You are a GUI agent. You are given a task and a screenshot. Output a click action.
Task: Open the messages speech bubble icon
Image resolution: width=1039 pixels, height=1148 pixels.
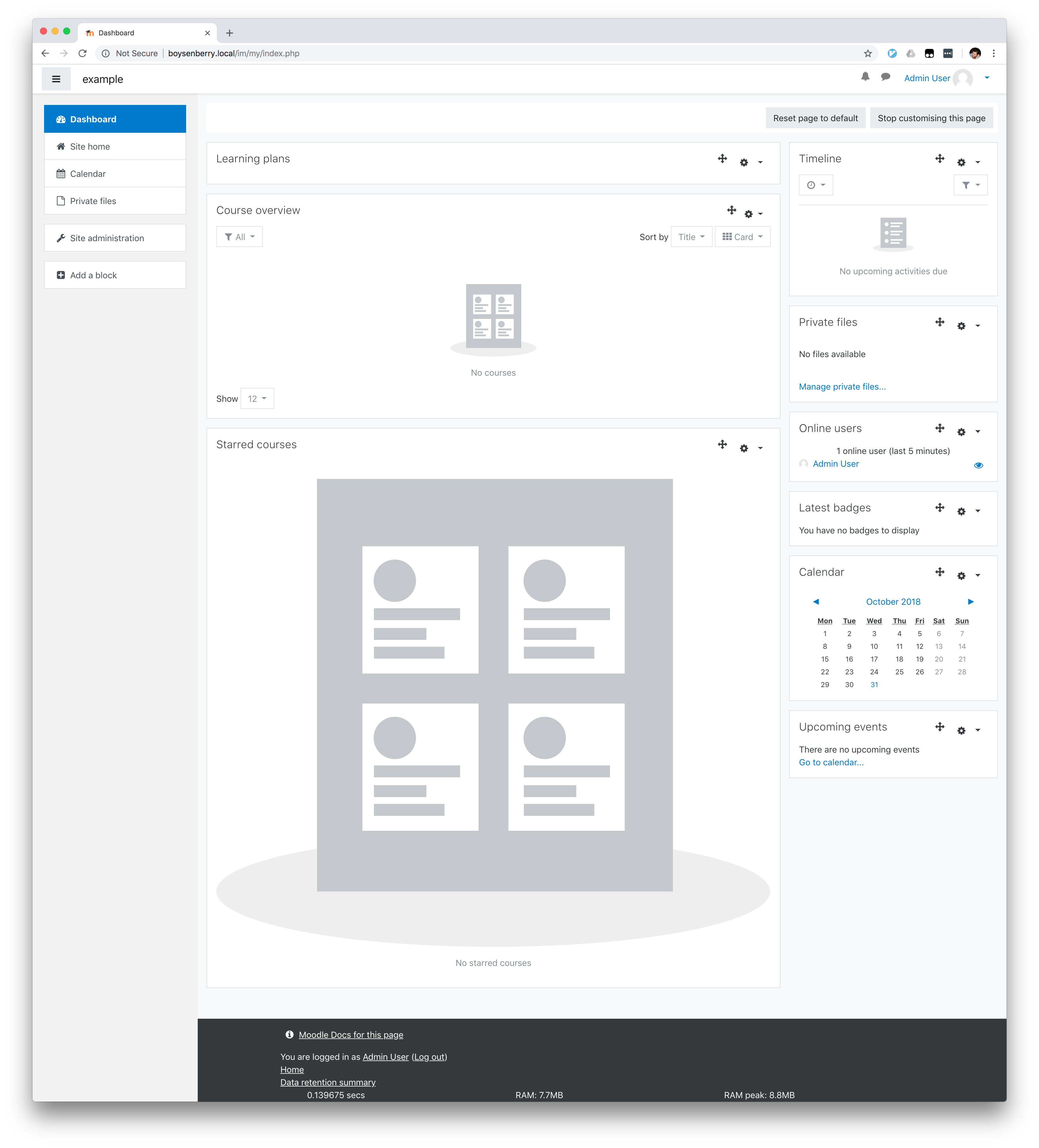tap(885, 77)
